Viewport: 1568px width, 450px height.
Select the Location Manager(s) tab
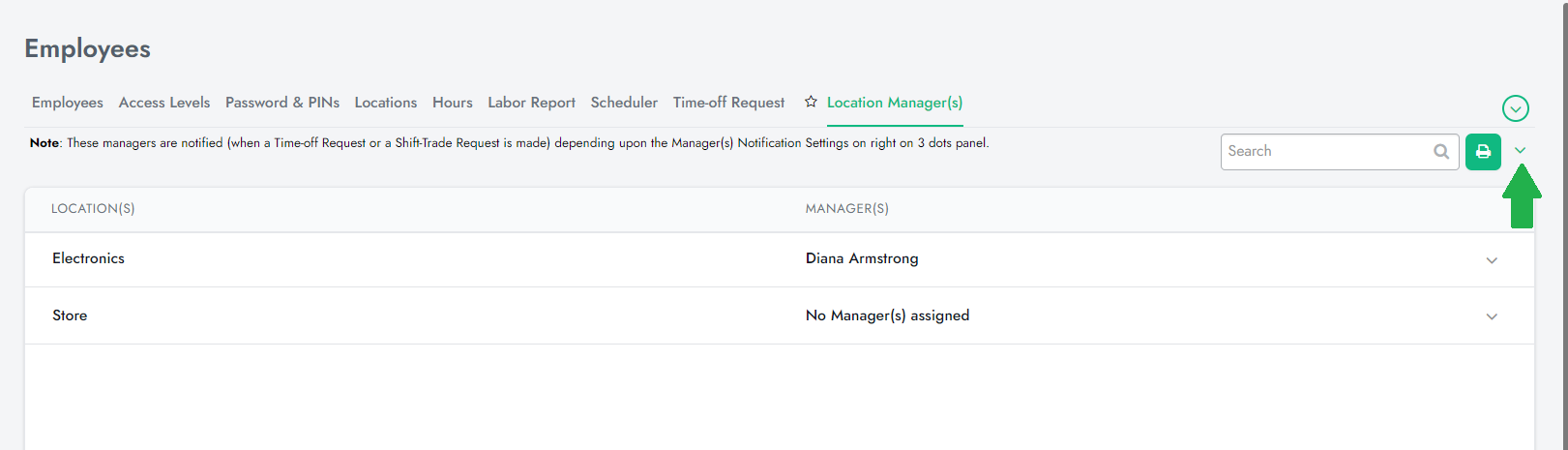pos(895,103)
